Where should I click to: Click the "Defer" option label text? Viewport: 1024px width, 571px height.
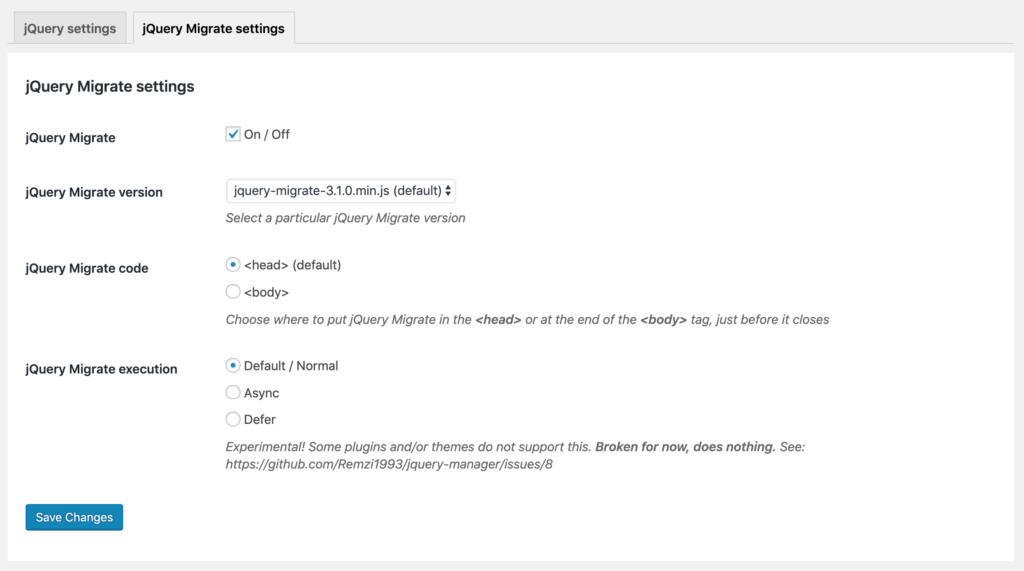[259, 419]
